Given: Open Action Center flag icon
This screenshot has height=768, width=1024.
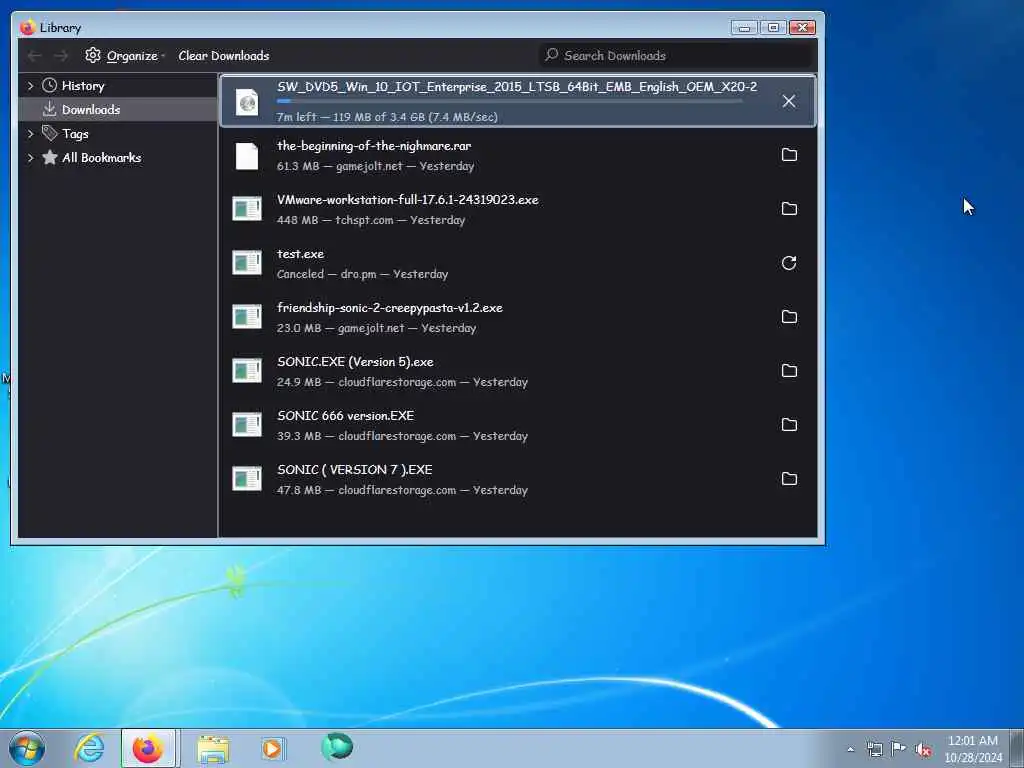Looking at the screenshot, I should (899, 748).
